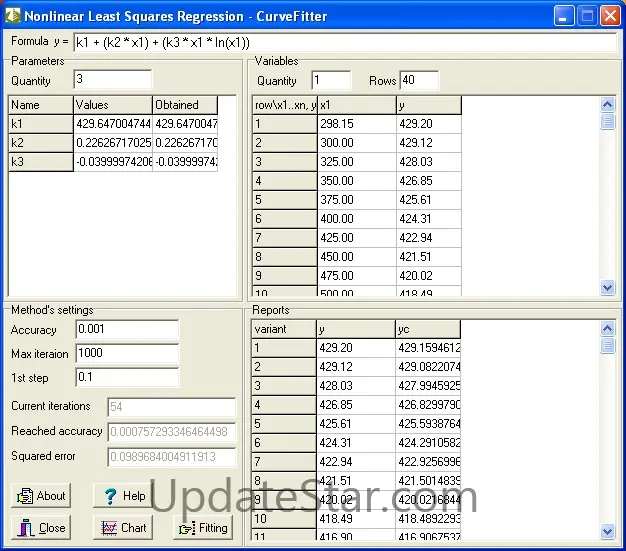The height and width of the screenshot is (551, 626).
Task: Select the 1st step field
Action: pos(126,377)
